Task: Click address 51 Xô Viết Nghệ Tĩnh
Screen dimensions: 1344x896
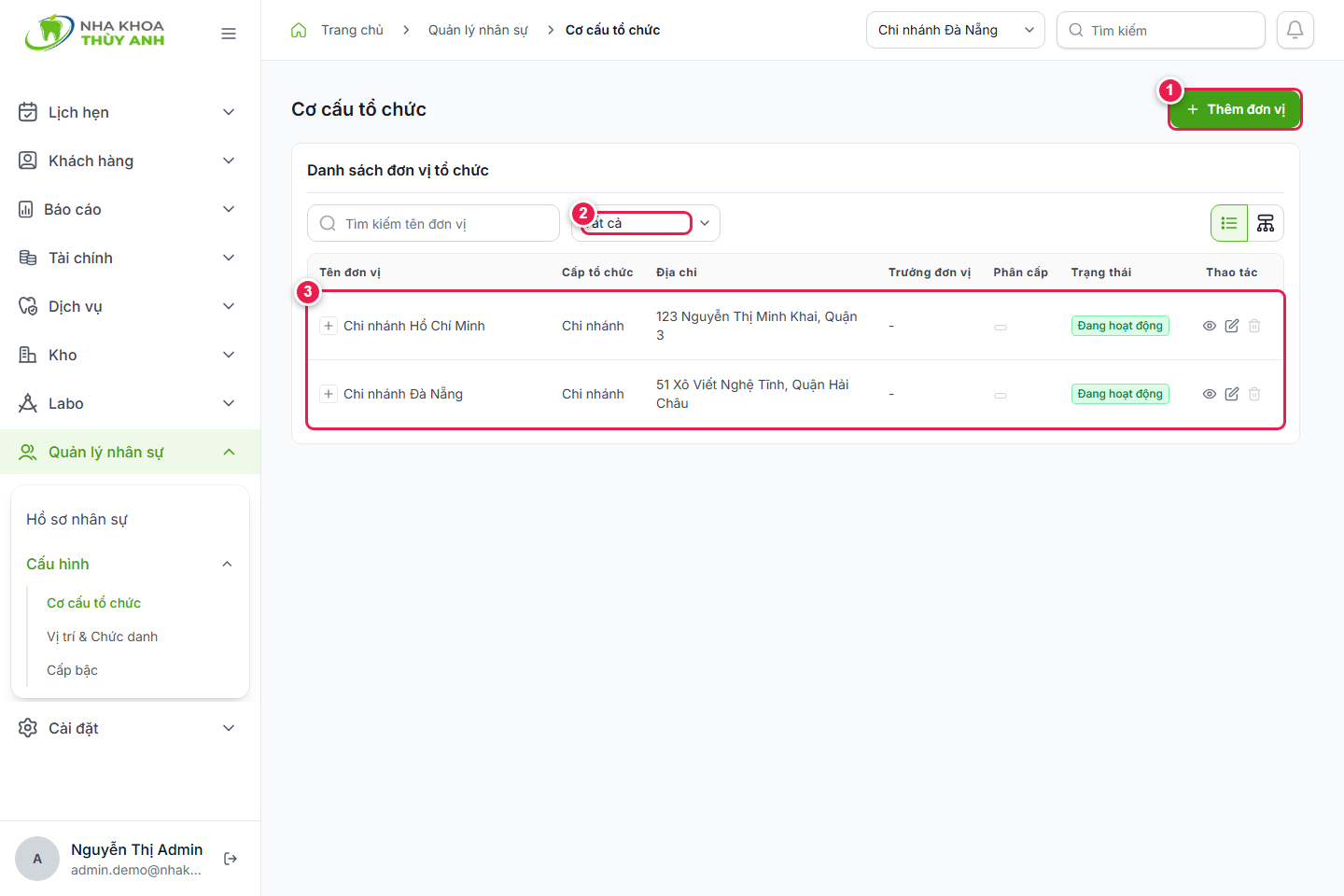Action: [x=752, y=394]
